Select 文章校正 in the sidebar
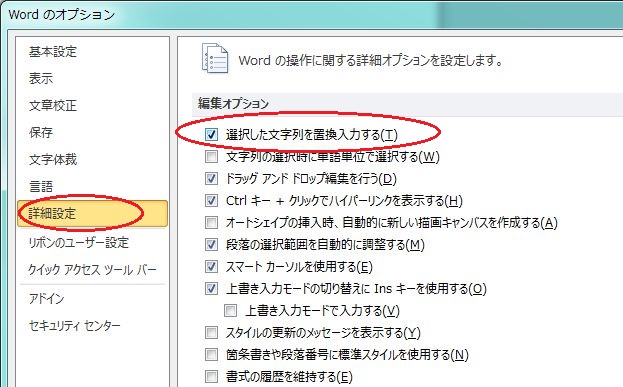This screenshot has width=623, height=387. [x=52, y=105]
